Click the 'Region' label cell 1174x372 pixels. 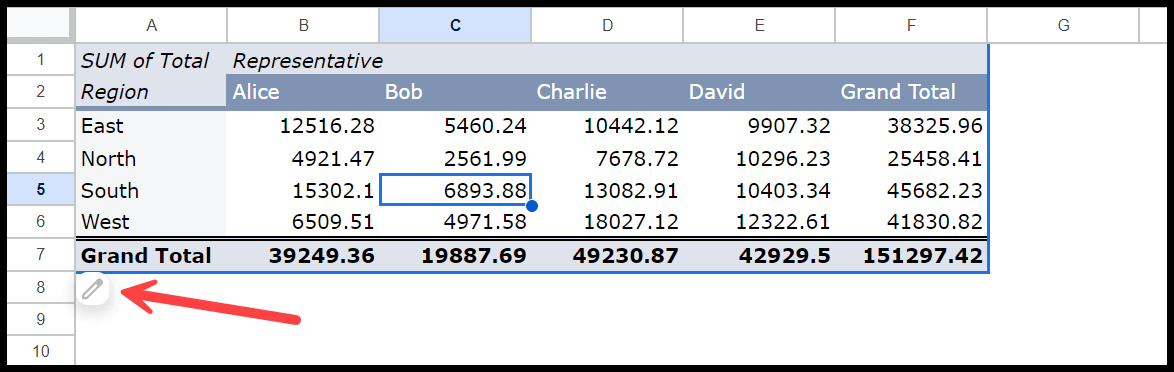click(151, 92)
